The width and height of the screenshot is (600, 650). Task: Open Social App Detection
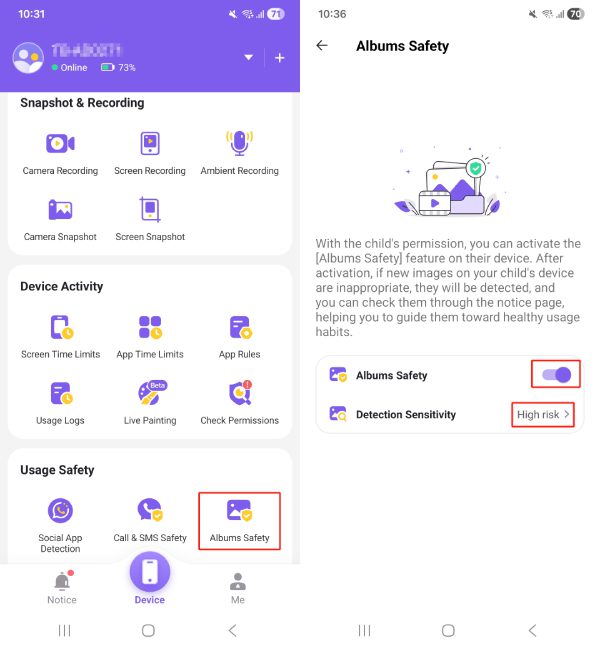coord(60,526)
